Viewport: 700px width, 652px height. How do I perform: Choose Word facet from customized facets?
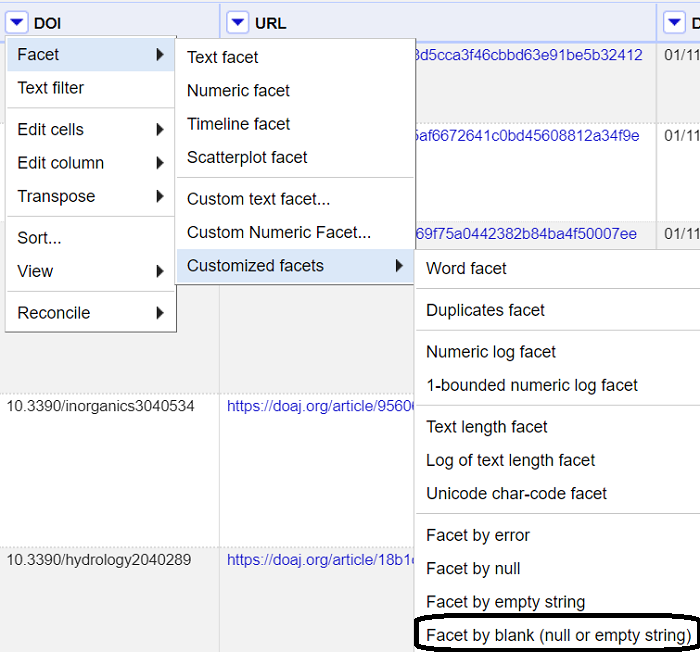[466, 268]
